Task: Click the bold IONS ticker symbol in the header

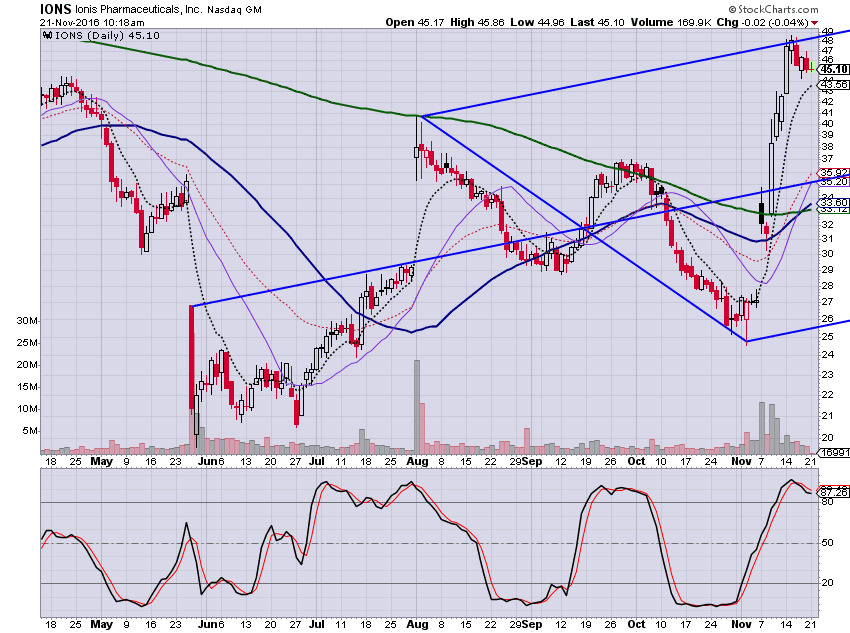Action: click(55, 9)
